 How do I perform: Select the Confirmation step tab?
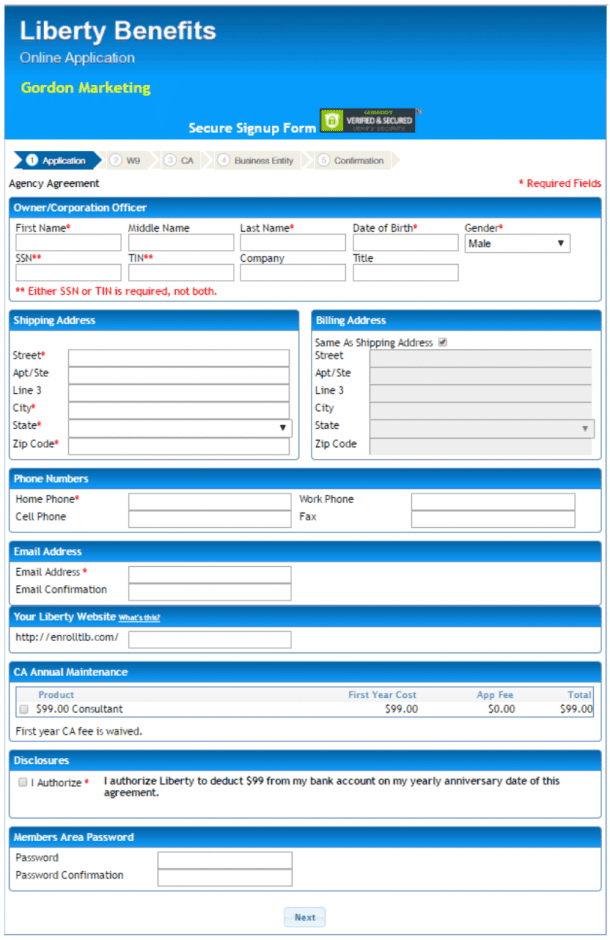353,160
